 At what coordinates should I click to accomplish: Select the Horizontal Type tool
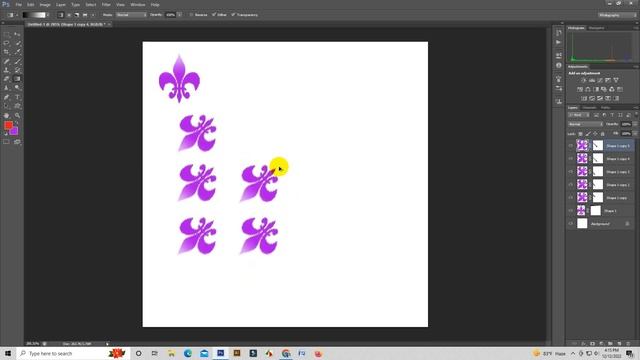click(17, 97)
